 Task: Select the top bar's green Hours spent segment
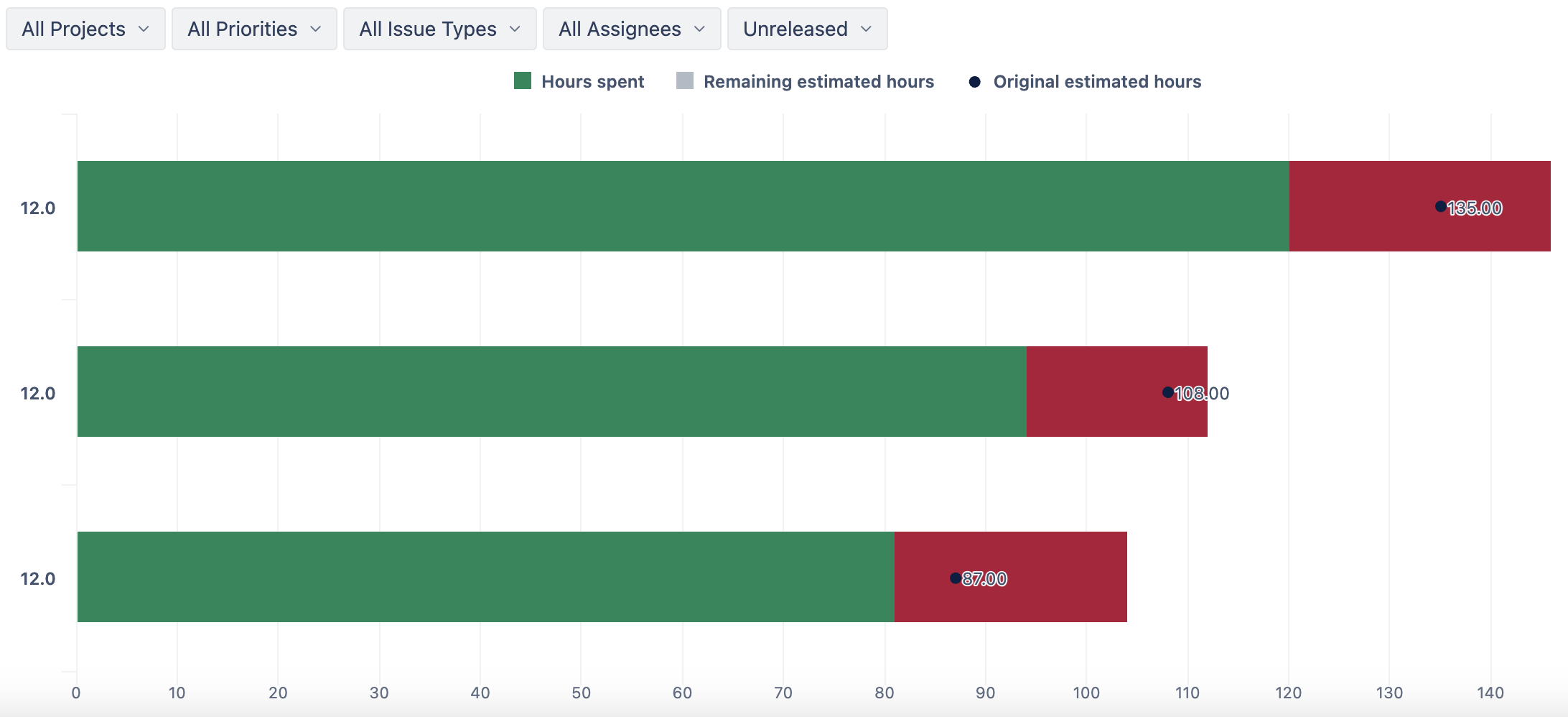click(683, 206)
